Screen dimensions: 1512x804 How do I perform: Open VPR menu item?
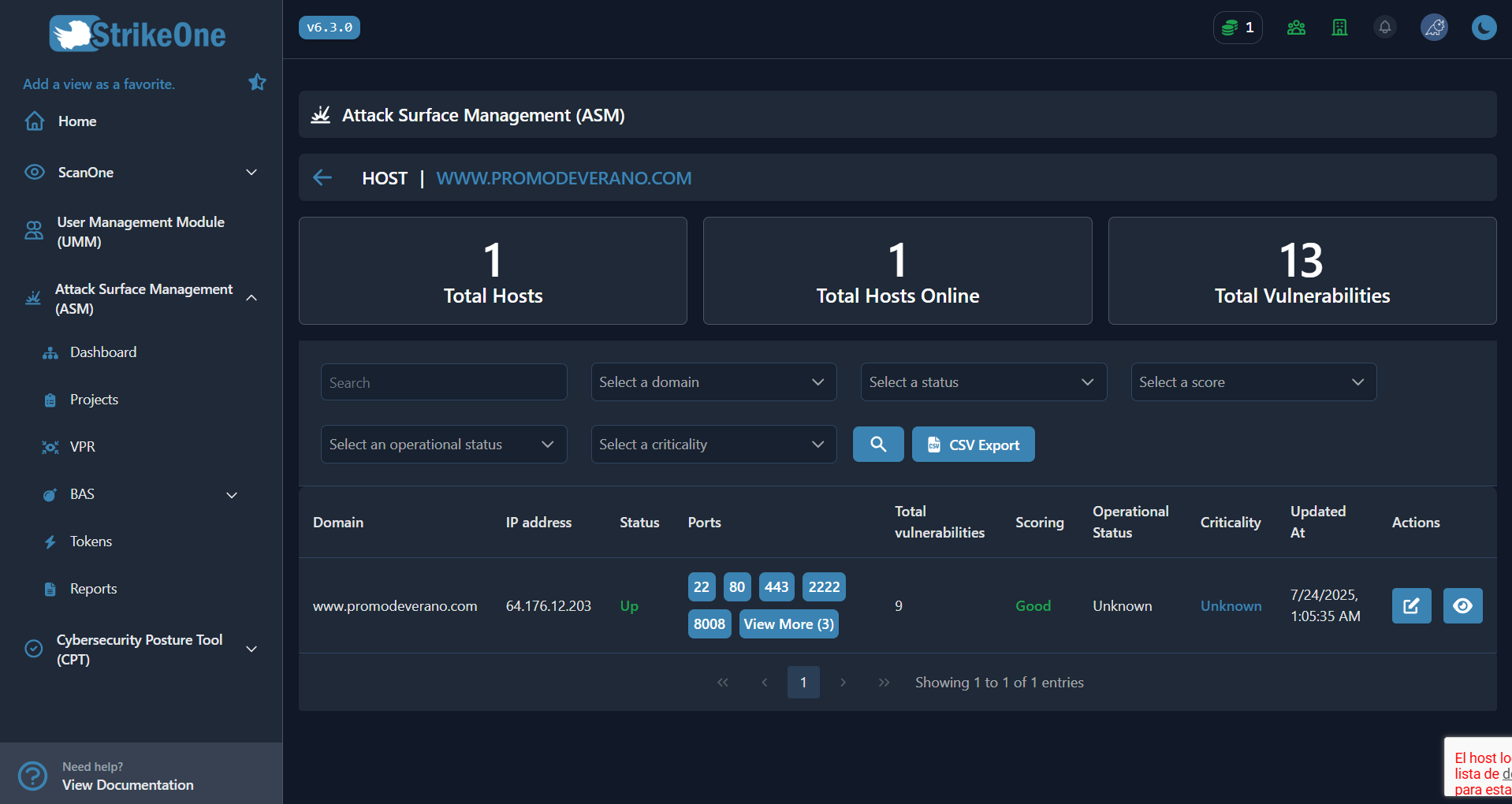click(82, 447)
